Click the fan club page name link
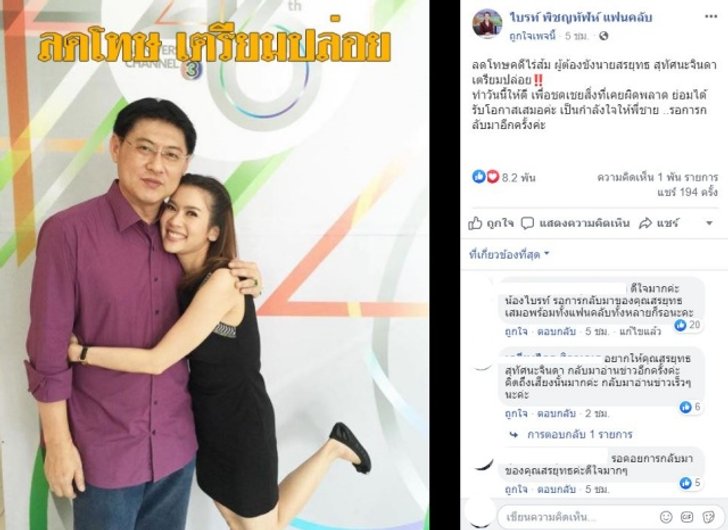Image resolution: width=728 pixels, height=530 pixels. 580,18
